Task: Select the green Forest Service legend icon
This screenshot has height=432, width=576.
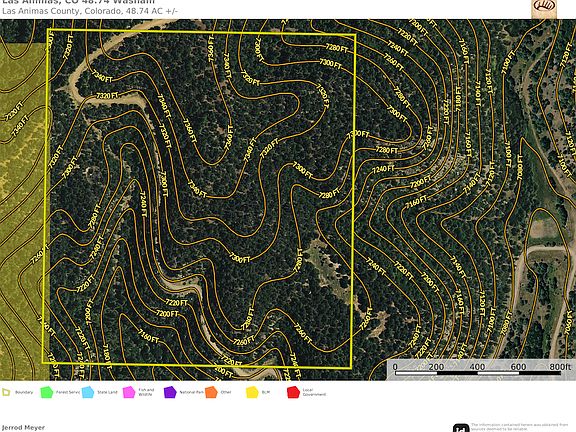Action: pos(47,392)
